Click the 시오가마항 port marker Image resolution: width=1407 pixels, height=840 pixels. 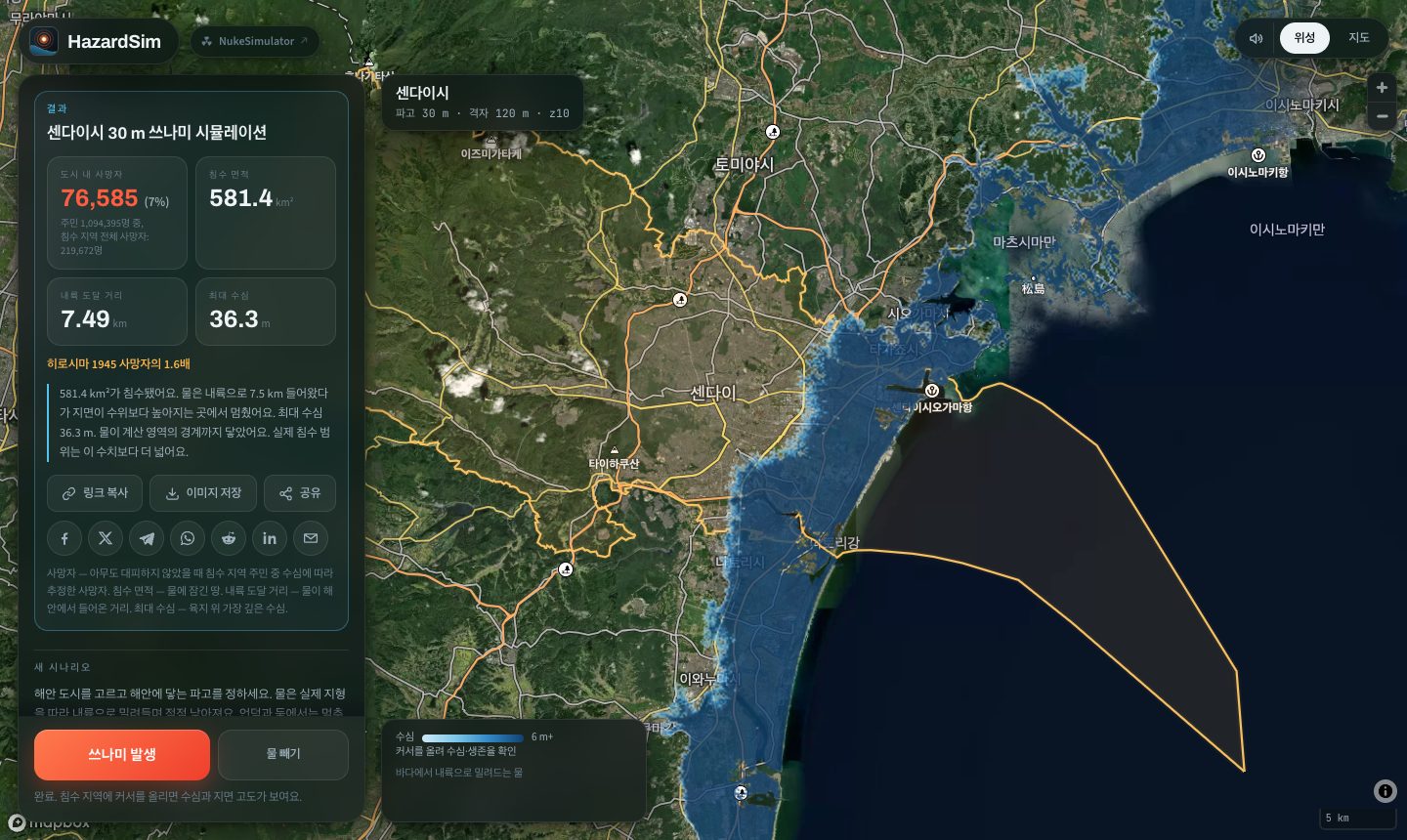pyautogui.click(x=932, y=391)
